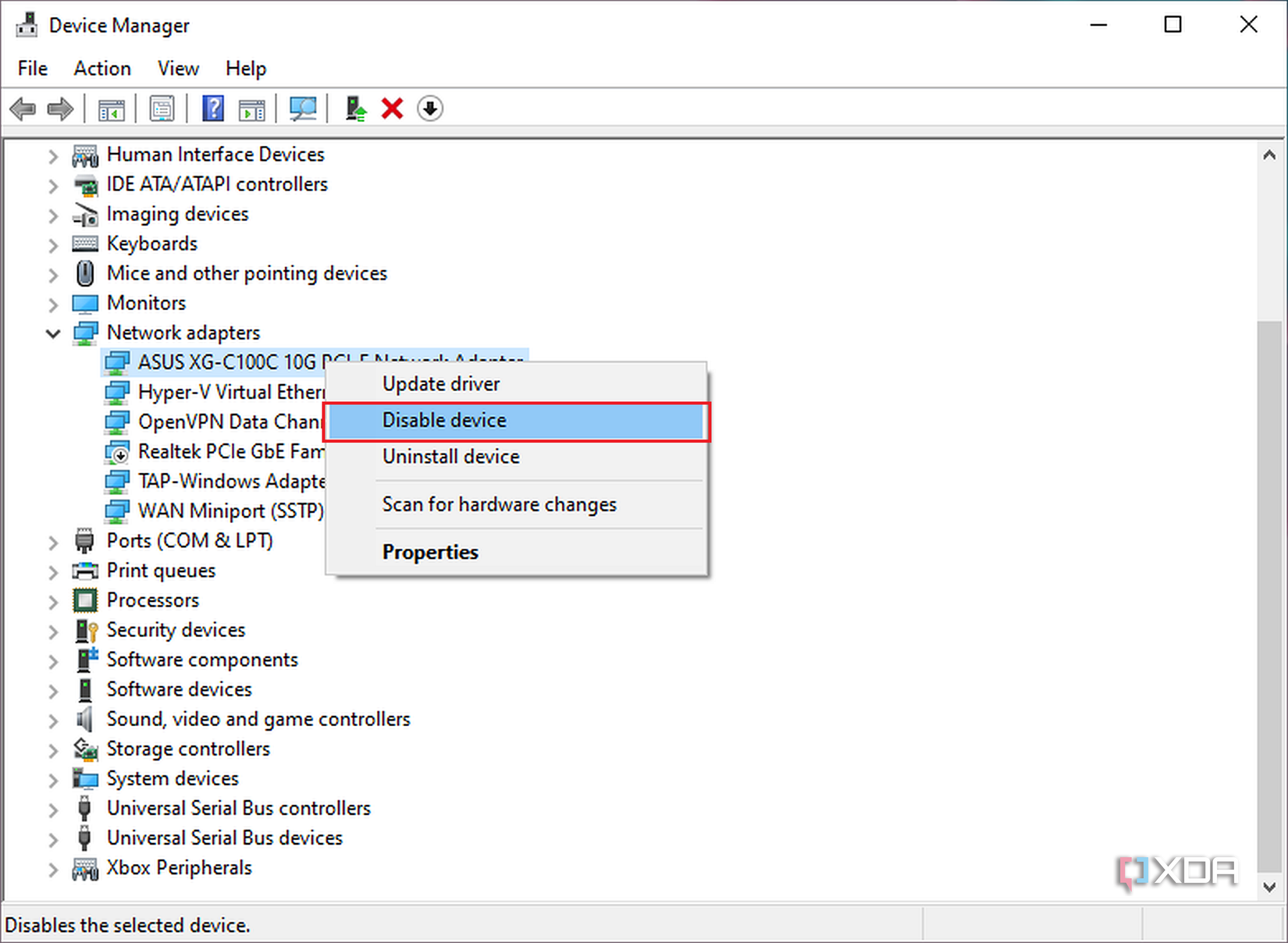Choose Update driver from context menu
This screenshot has width=1288, height=943.
click(516, 384)
